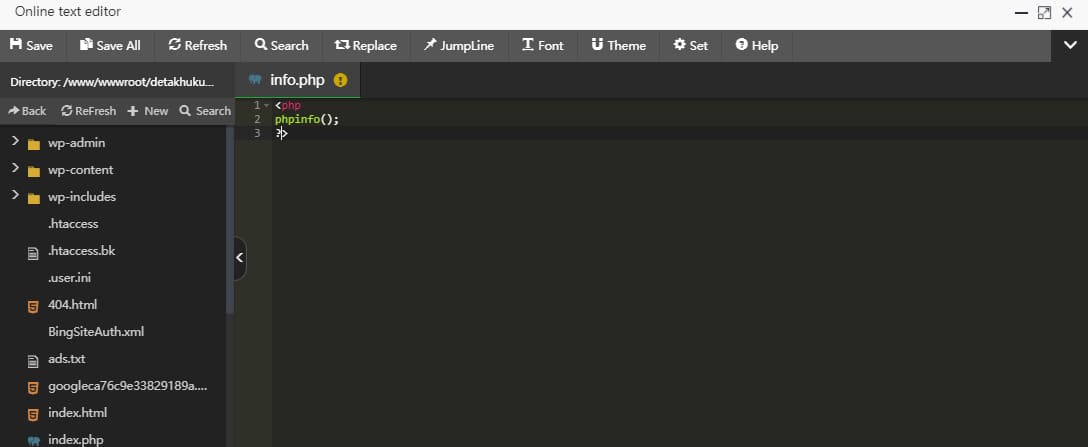
Task: Collapse the file sidebar panel
Action: point(239,258)
